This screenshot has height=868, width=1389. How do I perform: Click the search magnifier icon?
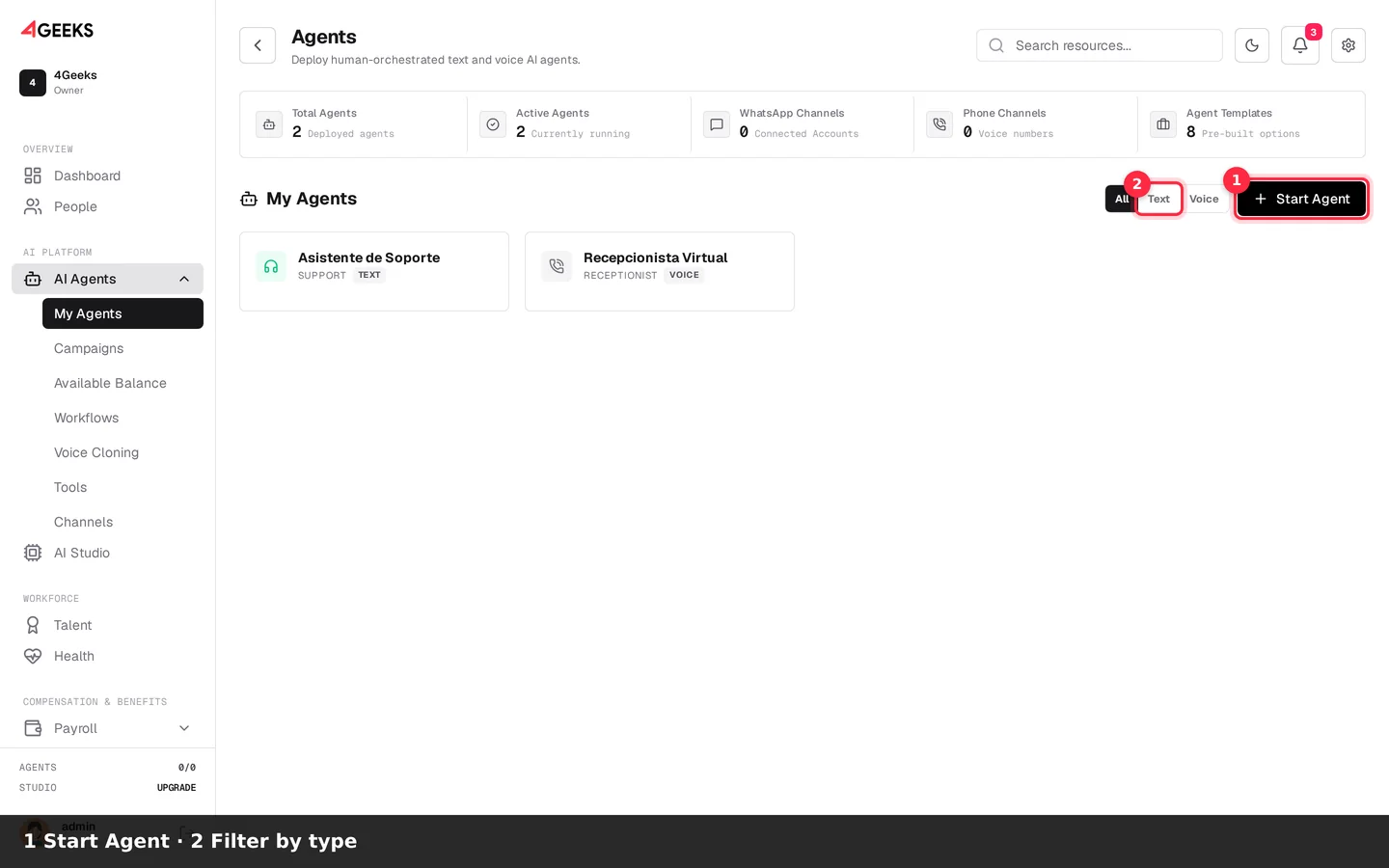click(x=996, y=45)
